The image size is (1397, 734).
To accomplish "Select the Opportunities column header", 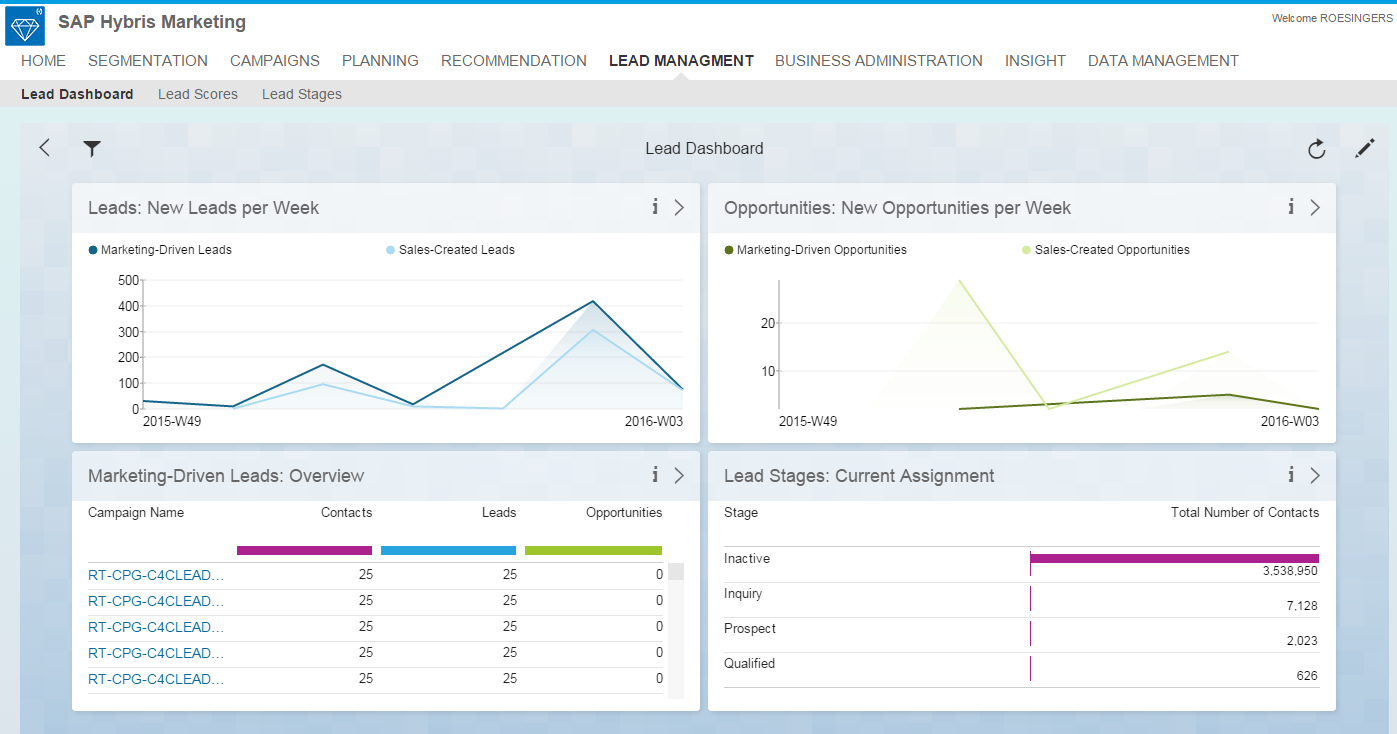I will point(624,512).
